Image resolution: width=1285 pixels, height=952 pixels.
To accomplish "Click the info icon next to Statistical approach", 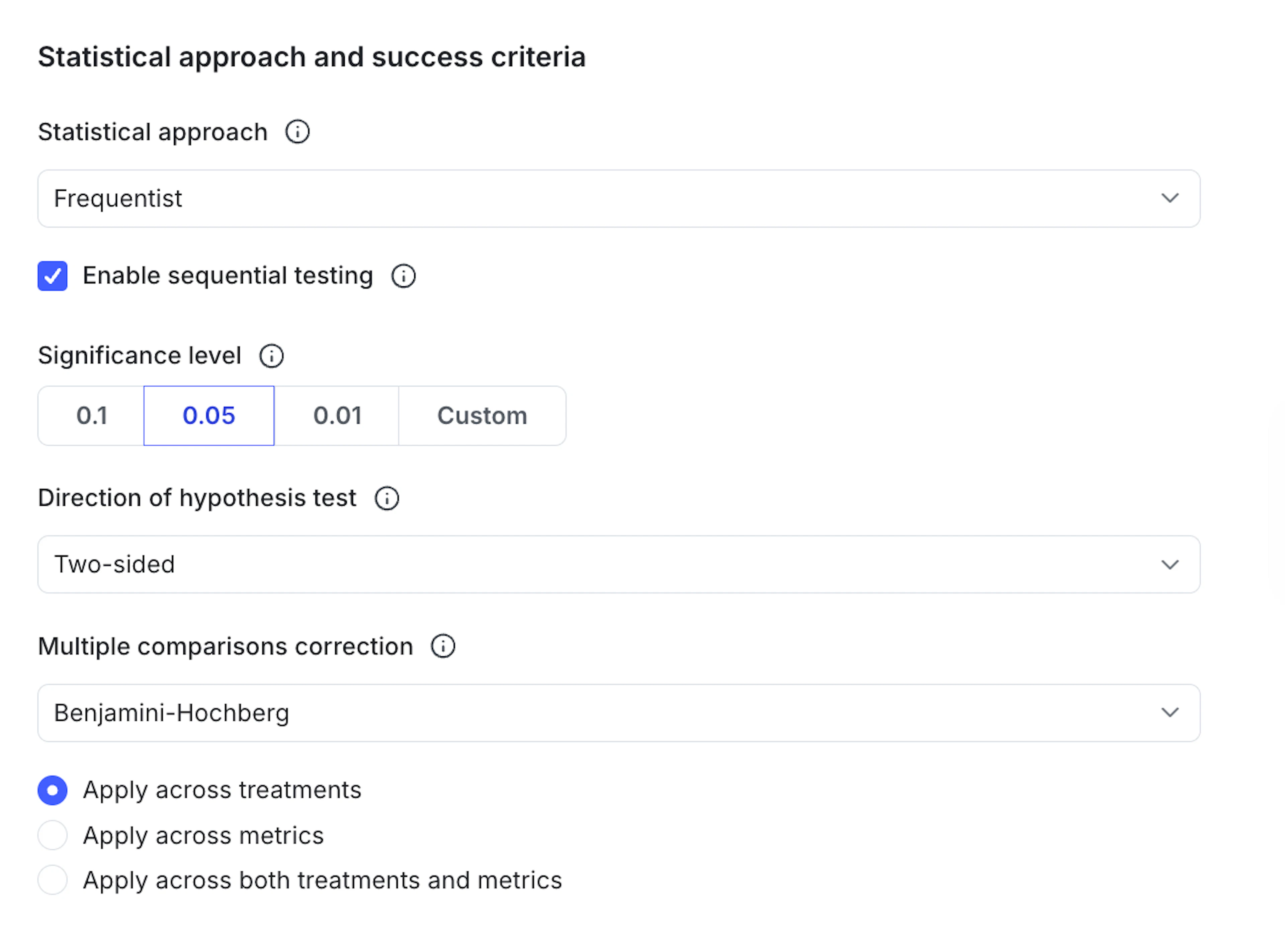I will pyautogui.click(x=297, y=131).
